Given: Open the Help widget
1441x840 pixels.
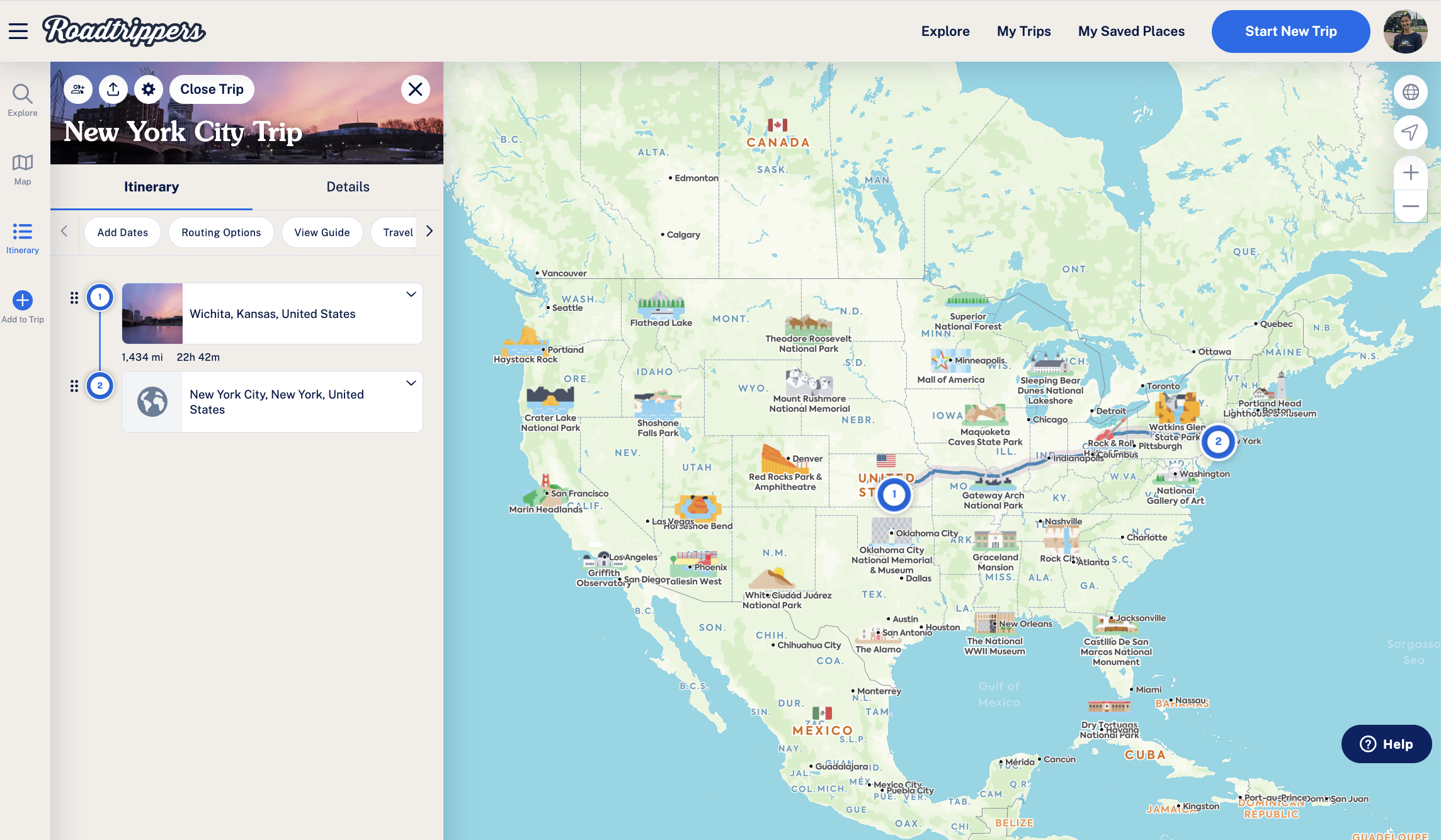Looking at the screenshot, I should pos(1386,744).
